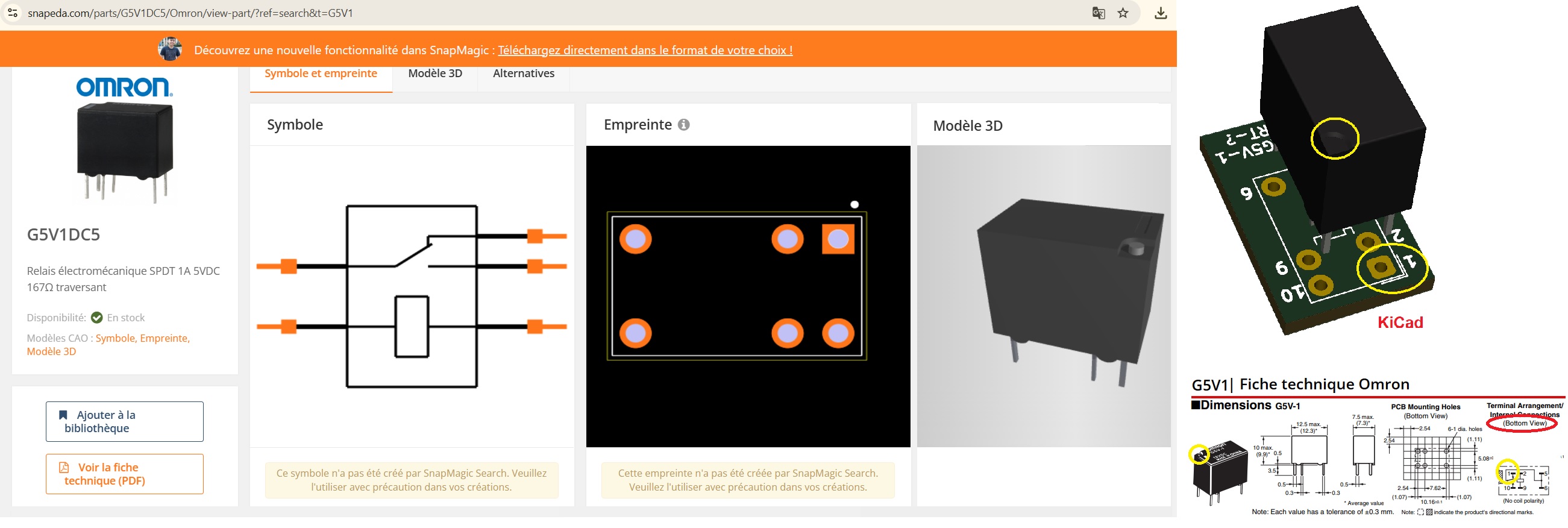This screenshot has height=528, width=1568.
Task: Open the browser downloads icon
Action: [1161, 13]
